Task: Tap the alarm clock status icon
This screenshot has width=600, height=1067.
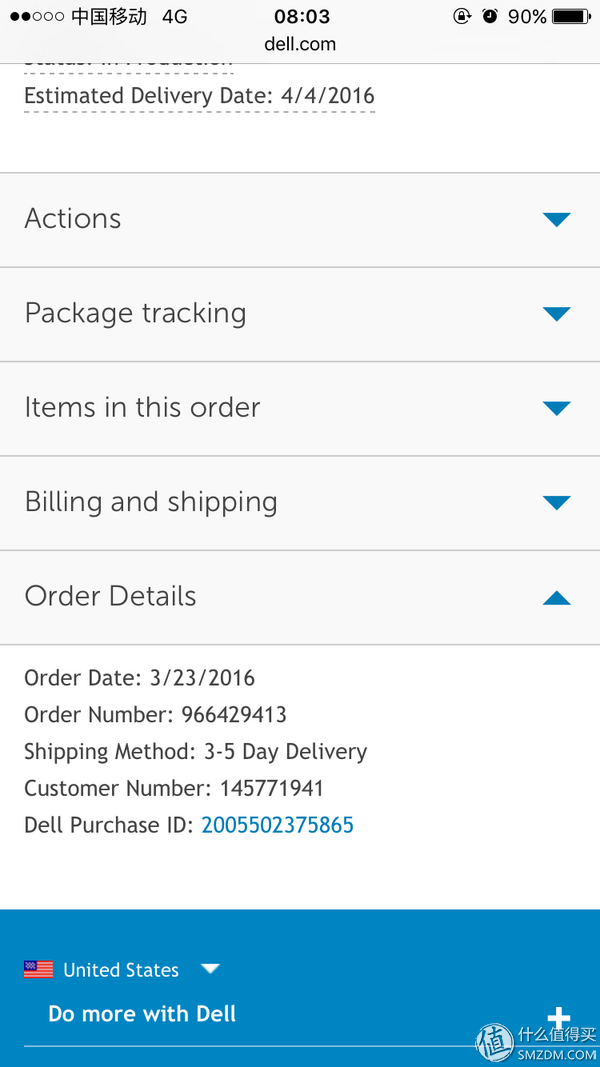Action: 490,16
